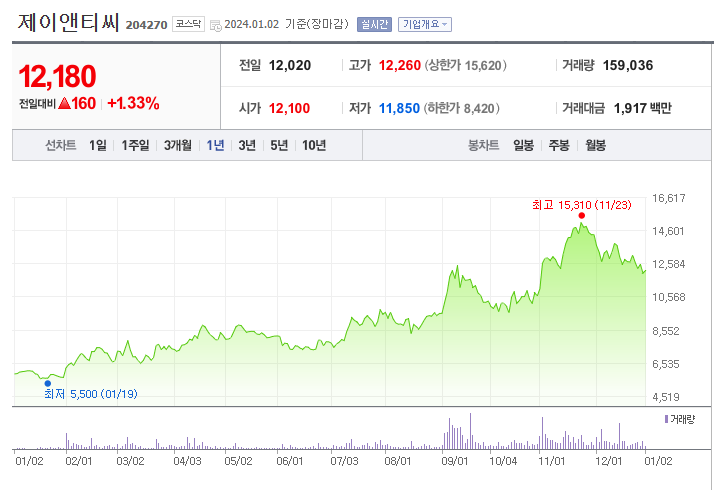Click the blue 최저 5,500 low marker

click(x=48, y=383)
